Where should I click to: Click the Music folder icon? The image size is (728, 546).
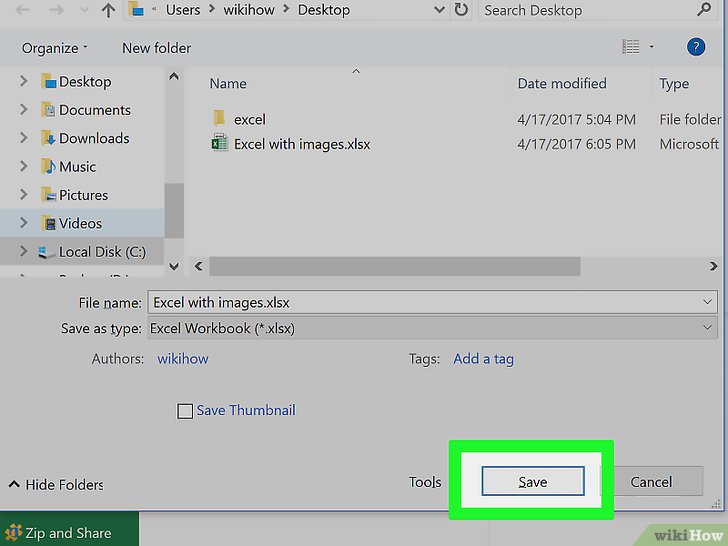48,167
